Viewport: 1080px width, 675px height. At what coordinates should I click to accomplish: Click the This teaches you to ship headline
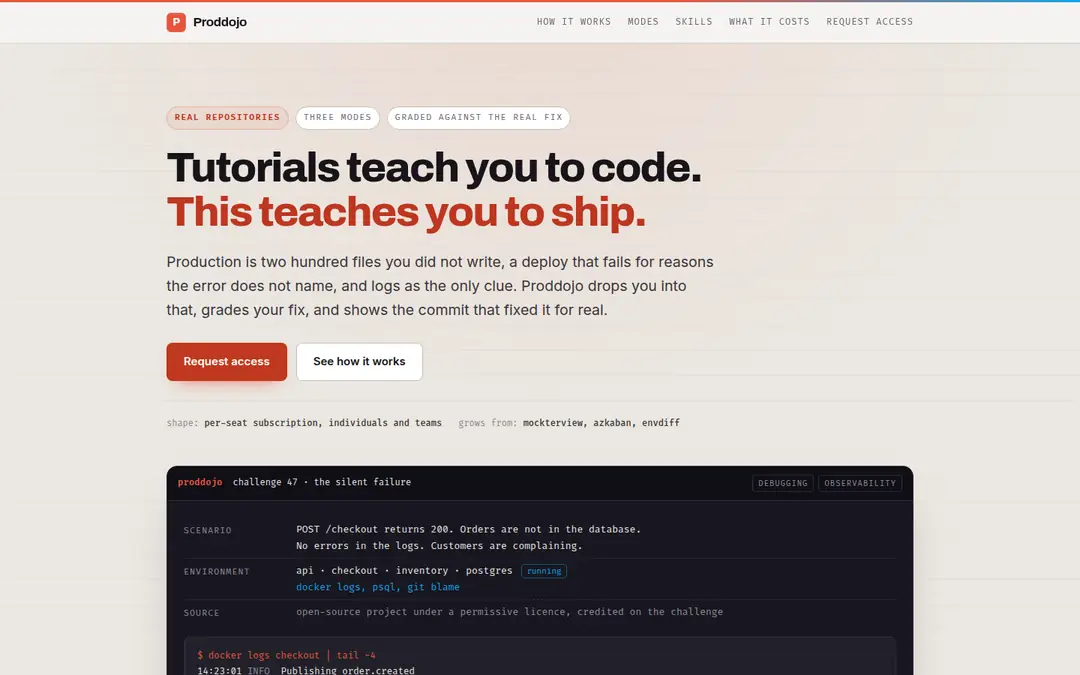(406, 211)
